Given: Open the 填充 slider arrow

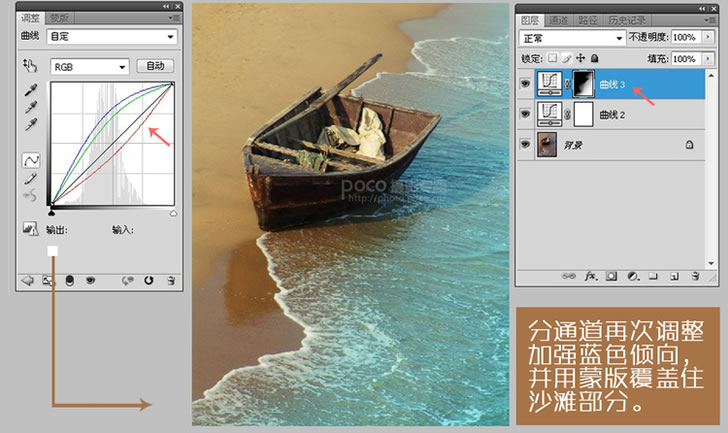Looking at the screenshot, I should [708, 58].
